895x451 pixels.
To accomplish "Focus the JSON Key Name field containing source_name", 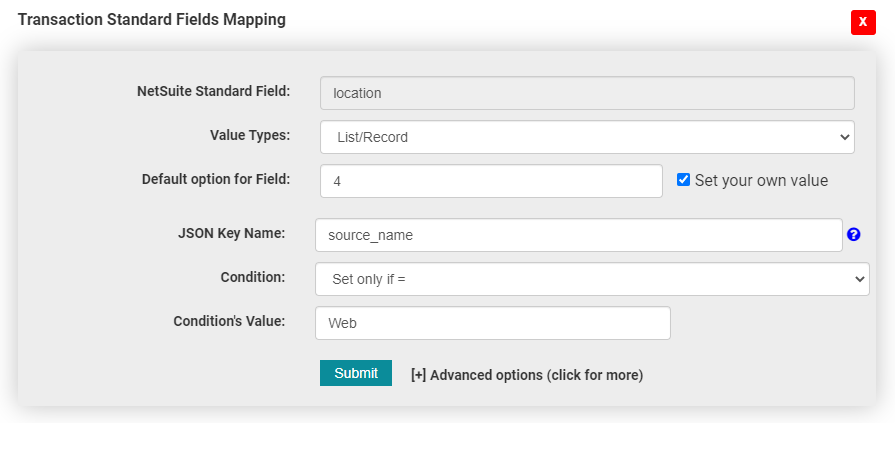I will click(578, 235).
